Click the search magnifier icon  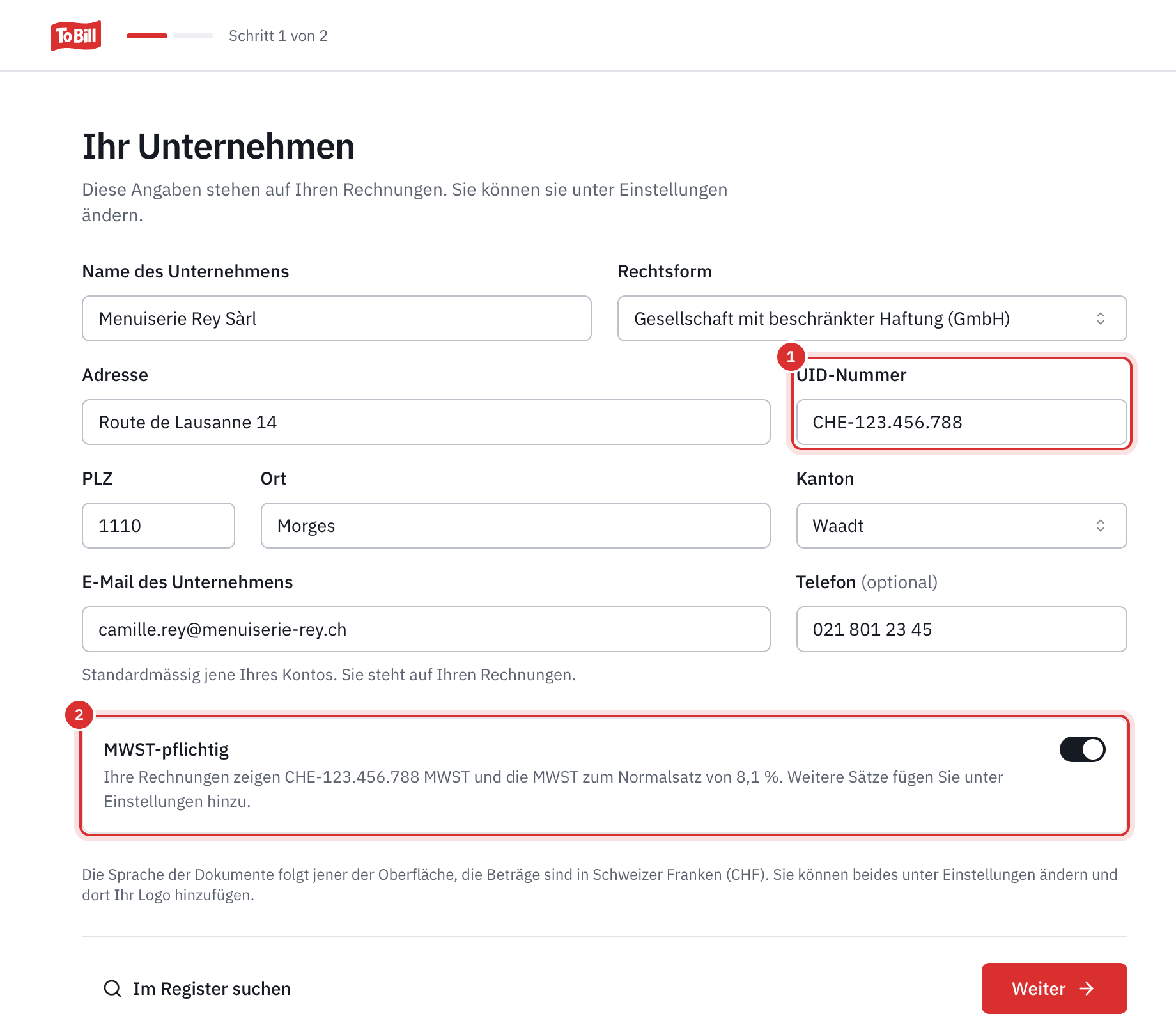(x=112, y=988)
